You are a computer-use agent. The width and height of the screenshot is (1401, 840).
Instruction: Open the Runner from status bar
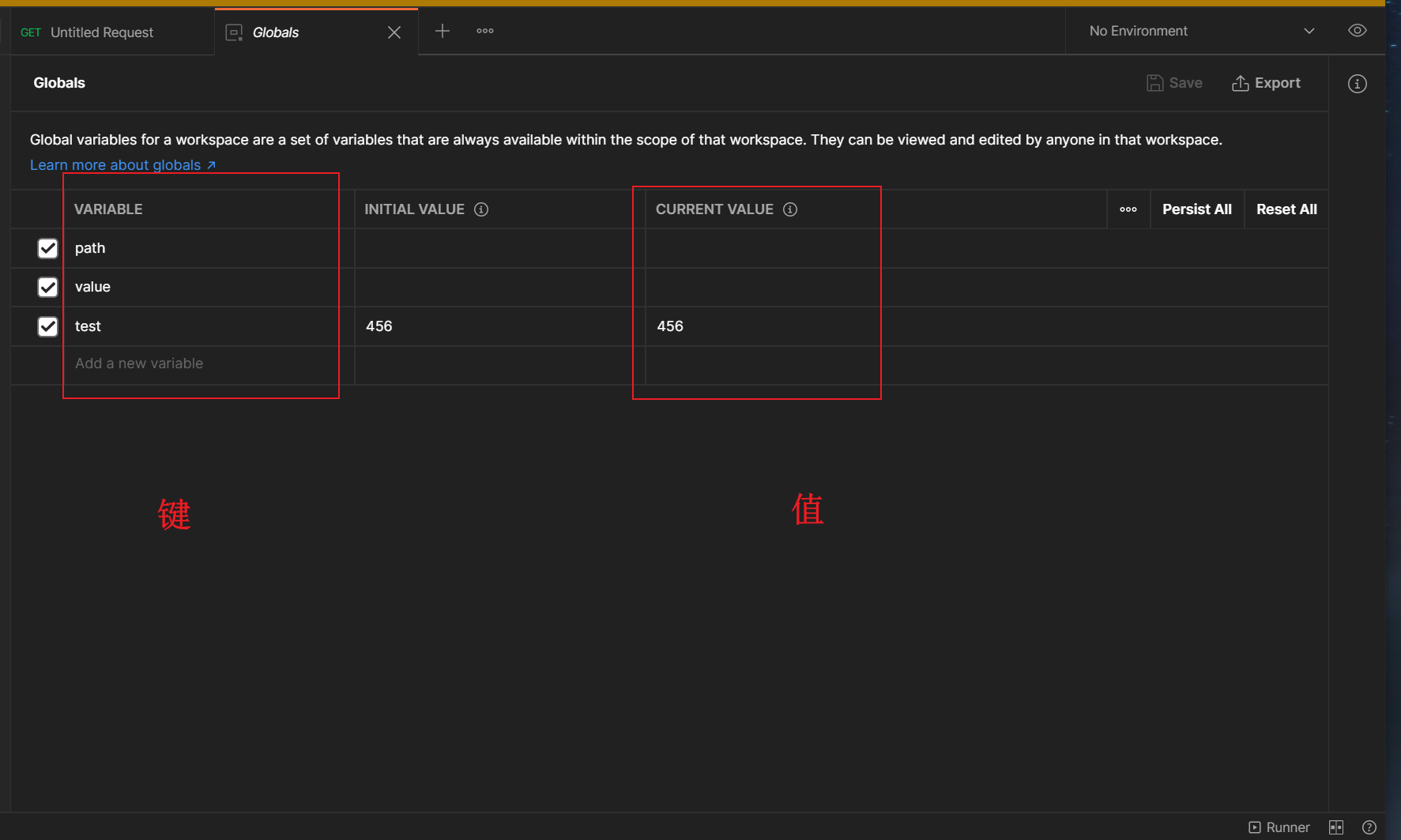1279,827
